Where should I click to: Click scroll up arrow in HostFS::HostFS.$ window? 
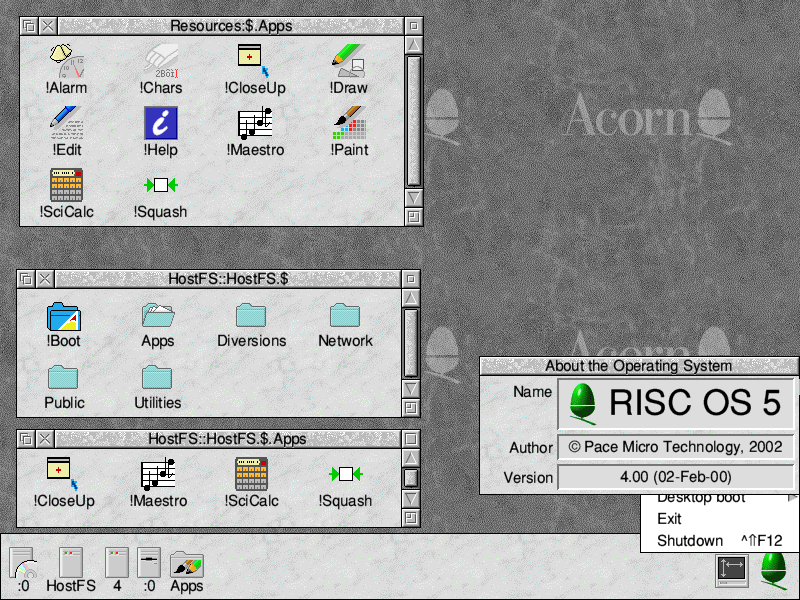pos(411,298)
